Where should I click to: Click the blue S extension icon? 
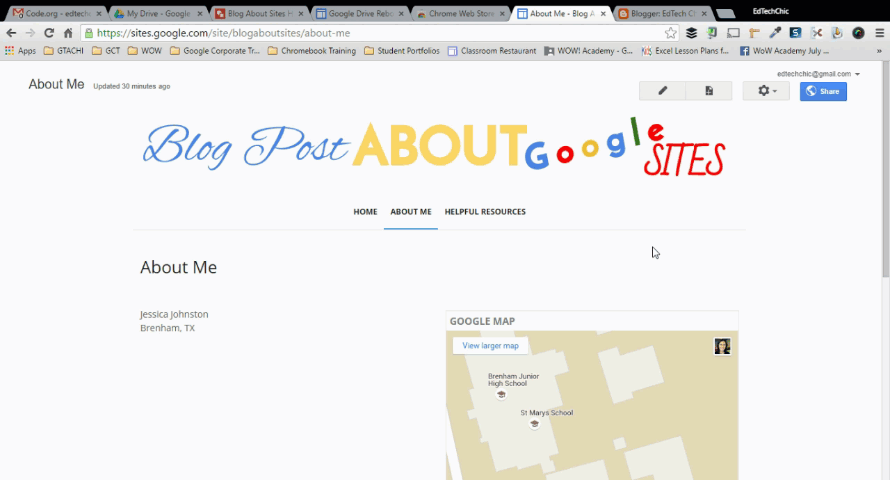point(795,33)
